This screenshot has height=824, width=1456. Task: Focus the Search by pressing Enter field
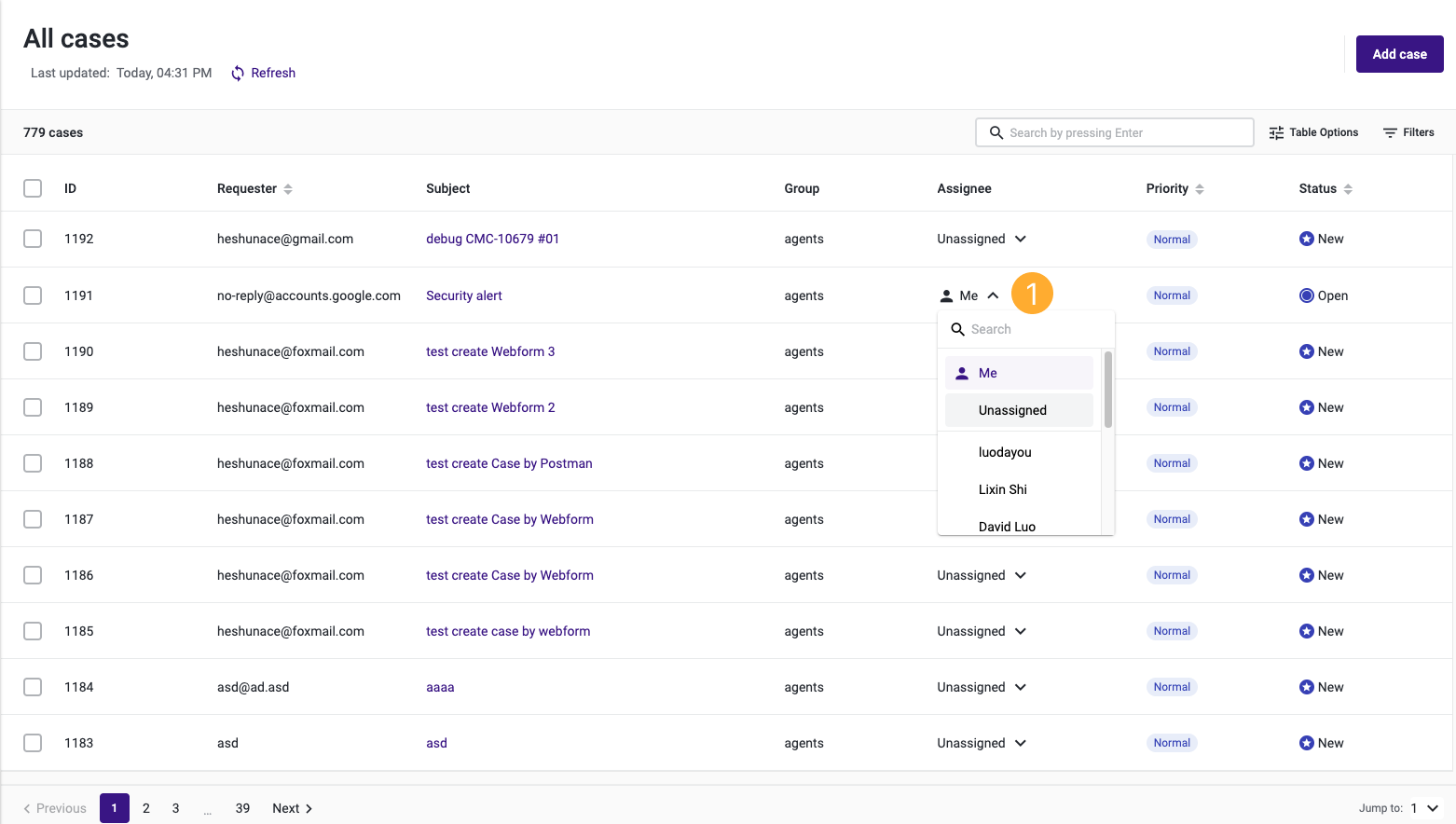pyautogui.click(x=1114, y=132)
